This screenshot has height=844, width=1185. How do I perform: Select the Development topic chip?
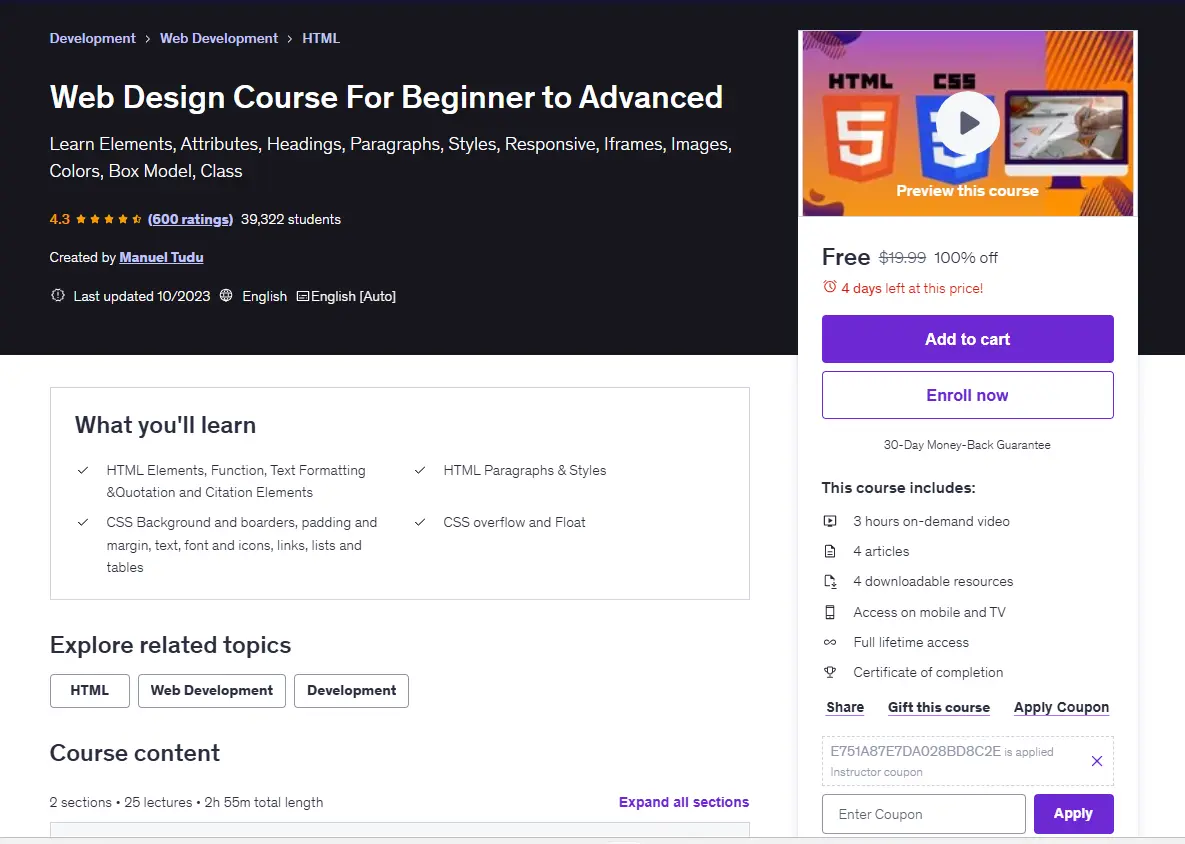coord(351,691)
